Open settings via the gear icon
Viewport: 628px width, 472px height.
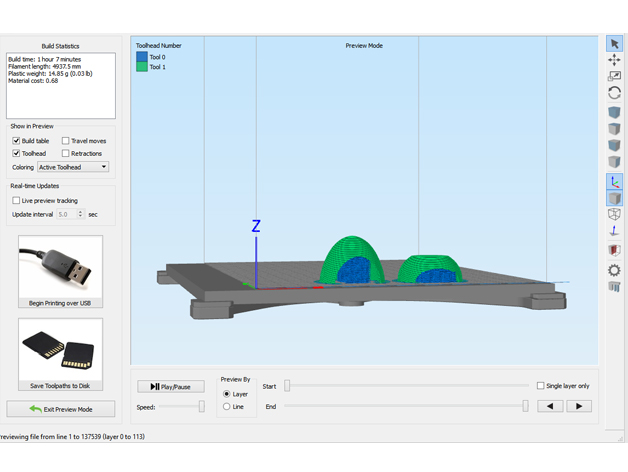(614, 270)
